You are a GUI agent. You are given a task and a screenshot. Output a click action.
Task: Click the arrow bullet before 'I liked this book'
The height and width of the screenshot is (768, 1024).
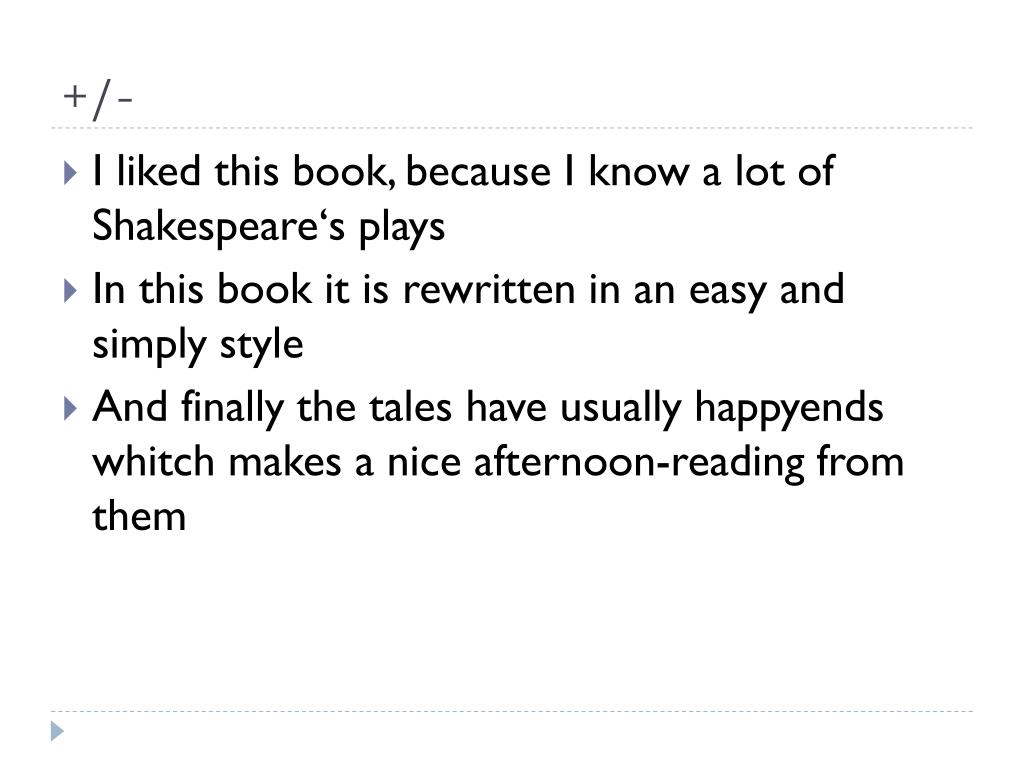pyautogui.click(x=71, y=173)
